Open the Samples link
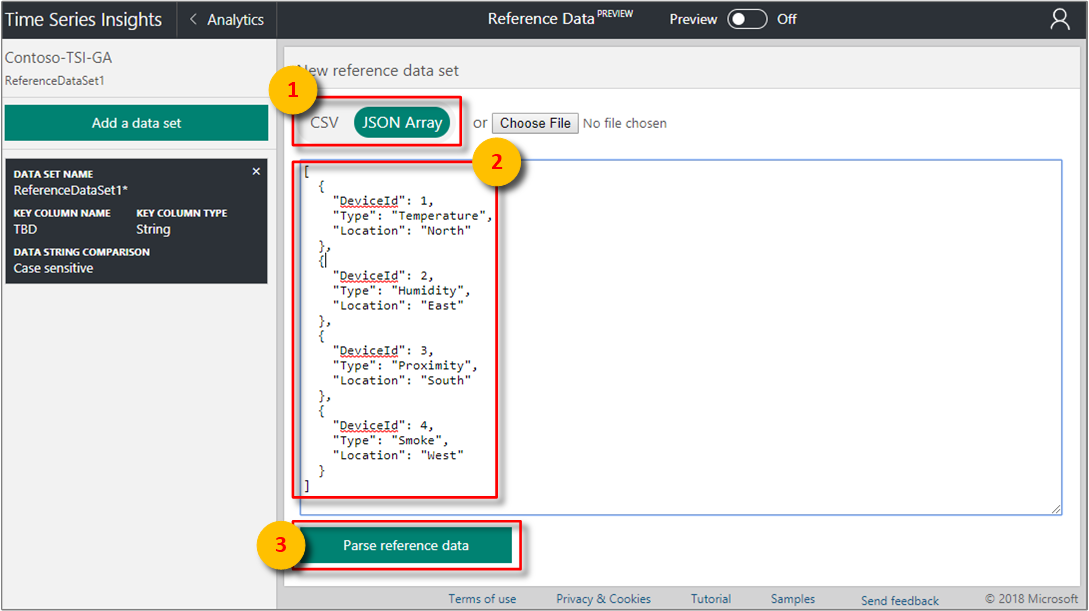The width and height of the screenshot is (1089, 611). (x=792, y=598)
